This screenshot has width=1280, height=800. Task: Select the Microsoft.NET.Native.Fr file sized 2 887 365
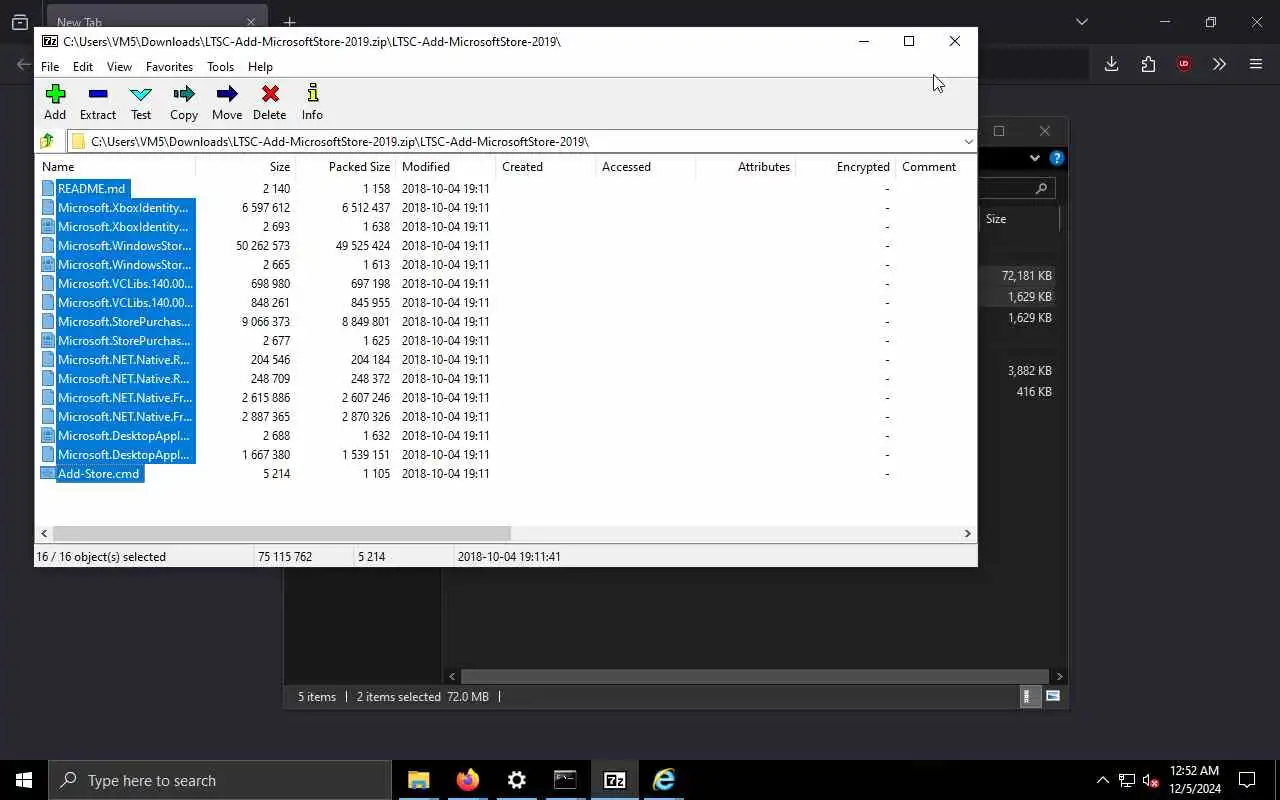coord(124,416)
